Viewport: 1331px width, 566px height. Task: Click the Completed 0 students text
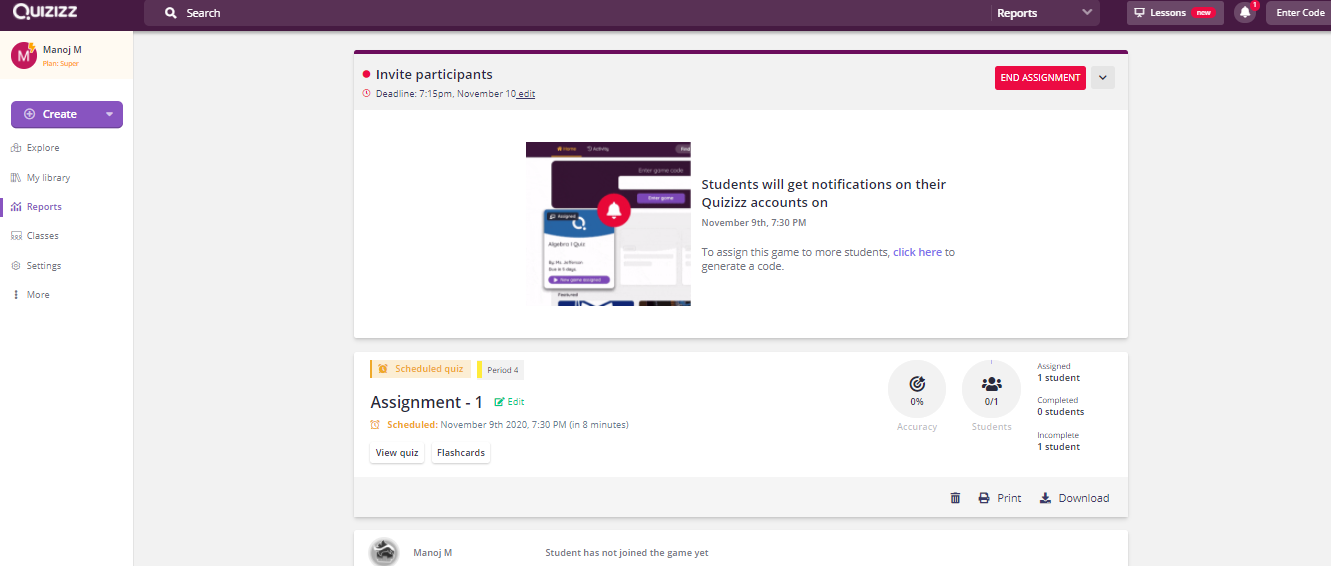pos(1060,407)
